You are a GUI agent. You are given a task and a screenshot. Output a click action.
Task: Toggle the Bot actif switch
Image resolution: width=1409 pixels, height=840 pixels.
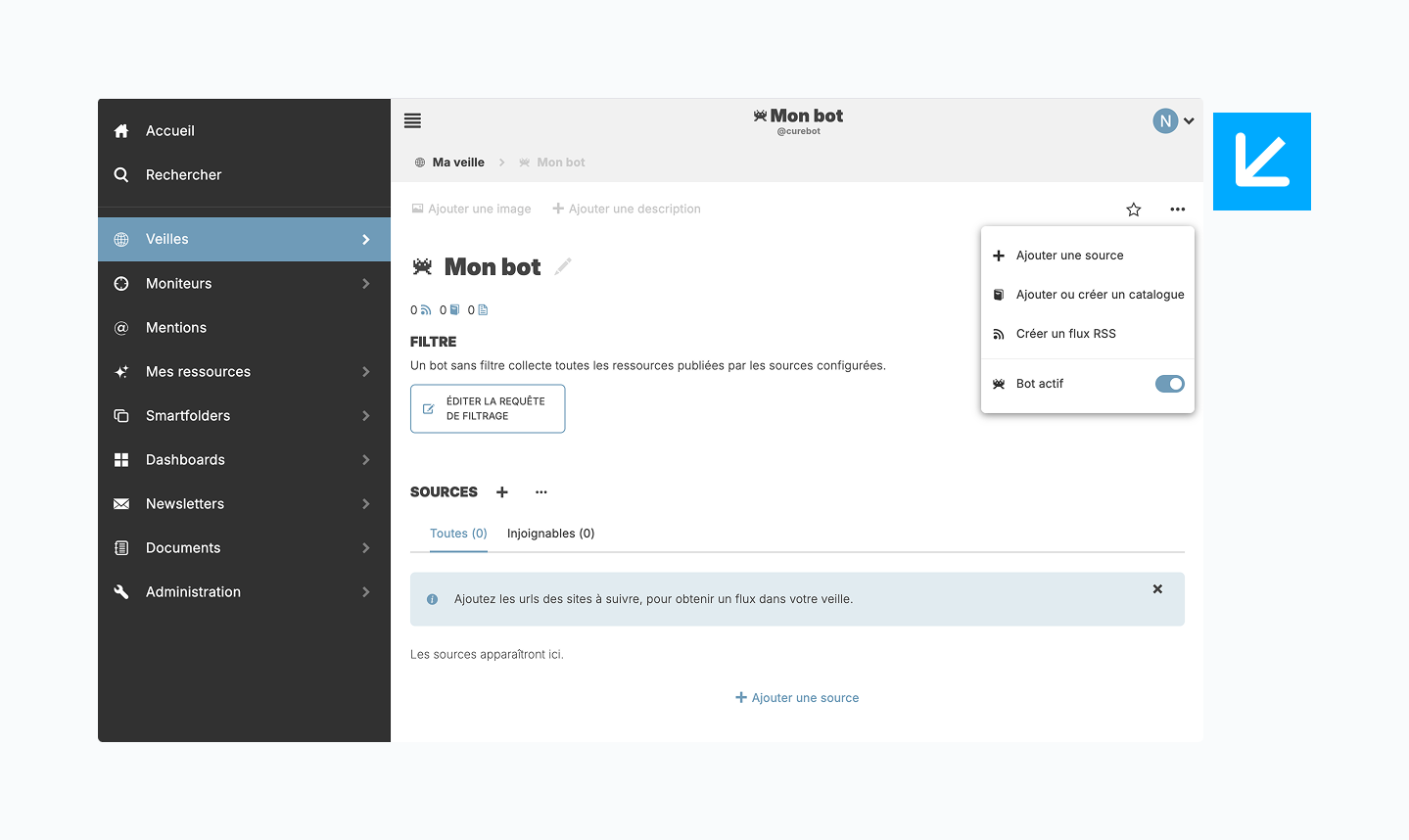click(1169, 384)
